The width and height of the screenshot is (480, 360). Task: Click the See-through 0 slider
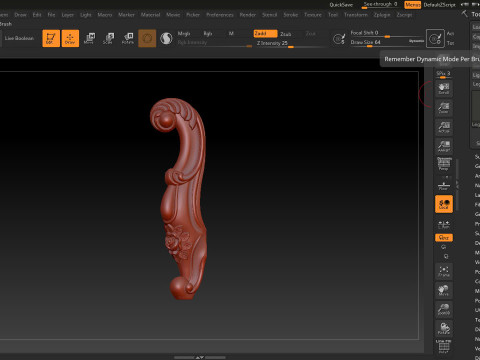click(380, 5)
